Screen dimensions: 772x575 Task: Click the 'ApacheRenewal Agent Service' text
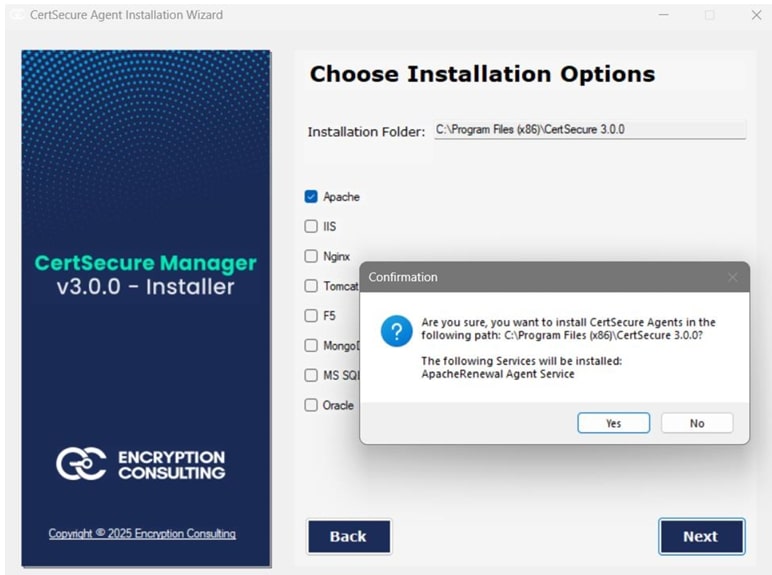coord(498,374)
